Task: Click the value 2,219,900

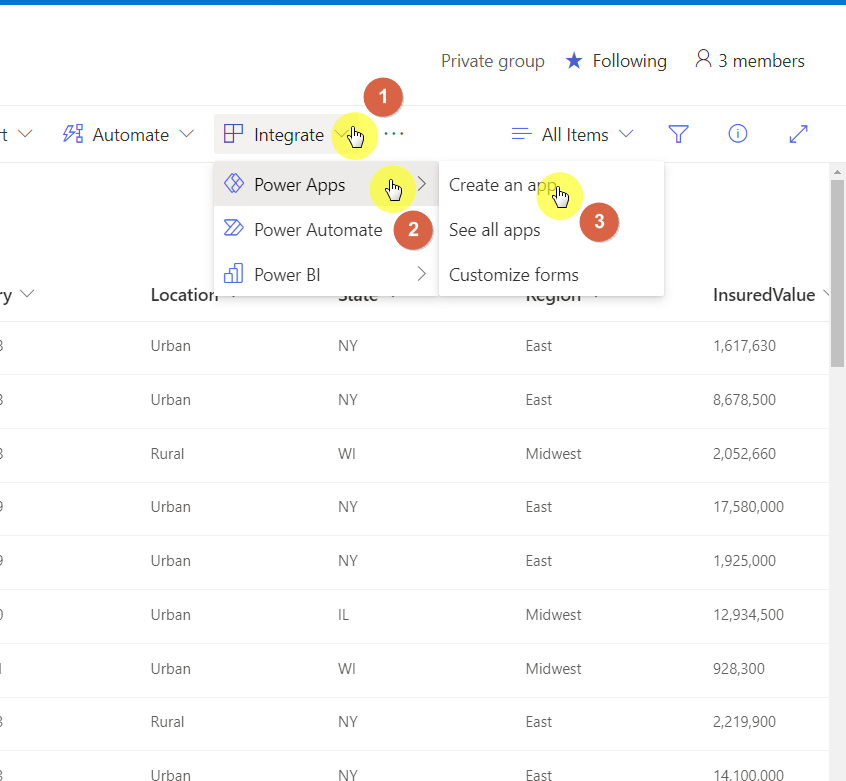Action: click(x=744, y=722)
